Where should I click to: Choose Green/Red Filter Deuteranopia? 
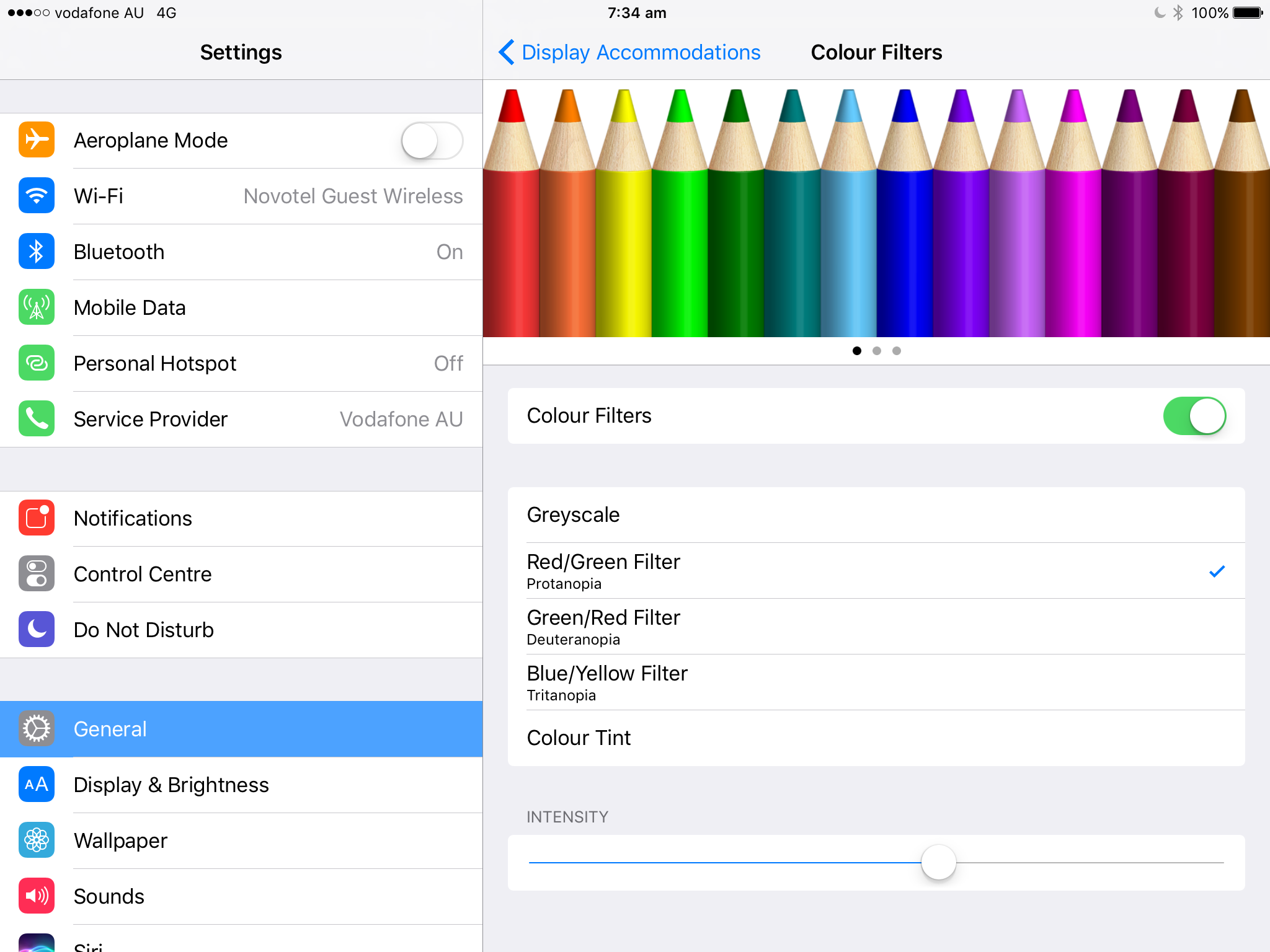[x=876, y=627]
